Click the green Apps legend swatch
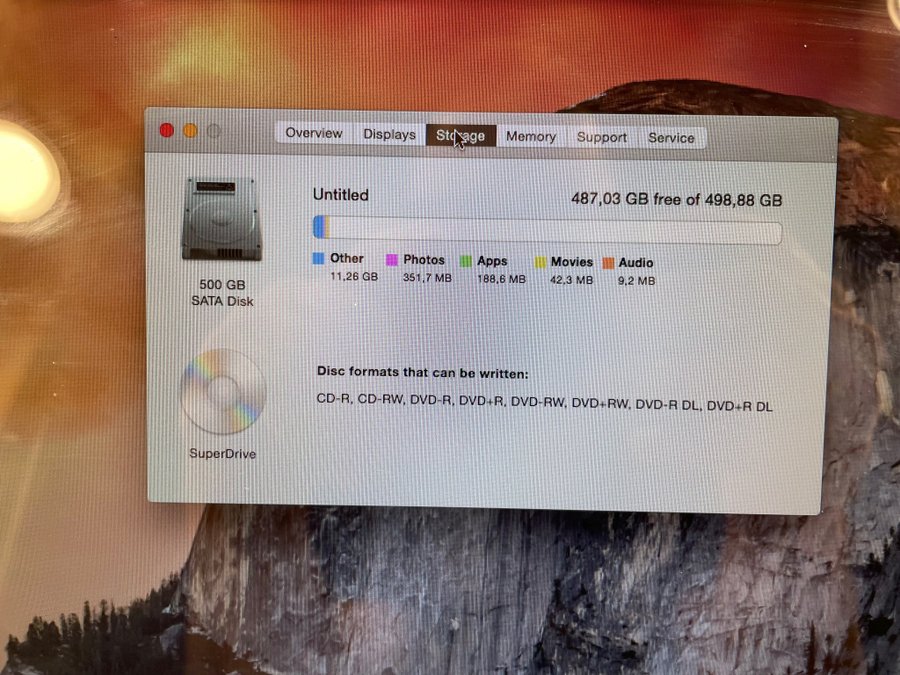This screenshot has width=900, height=675. [465, 261]
